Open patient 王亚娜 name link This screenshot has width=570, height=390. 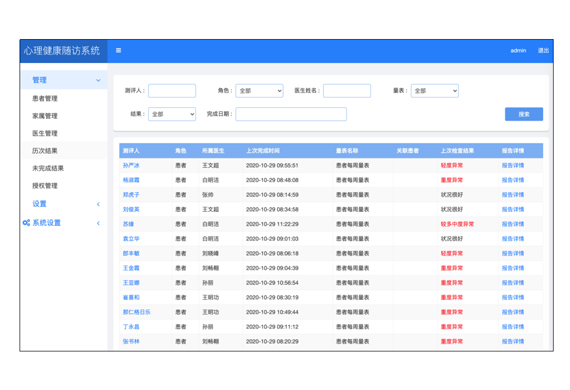tap(131, 283)
